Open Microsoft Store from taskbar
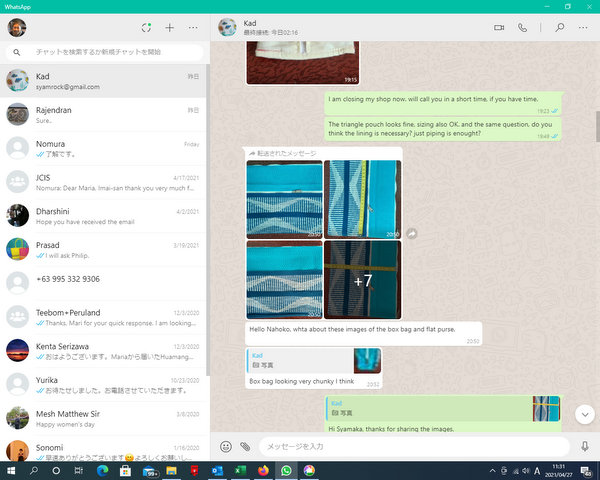The height and width of the screenshot is (480, 600). 125,471
